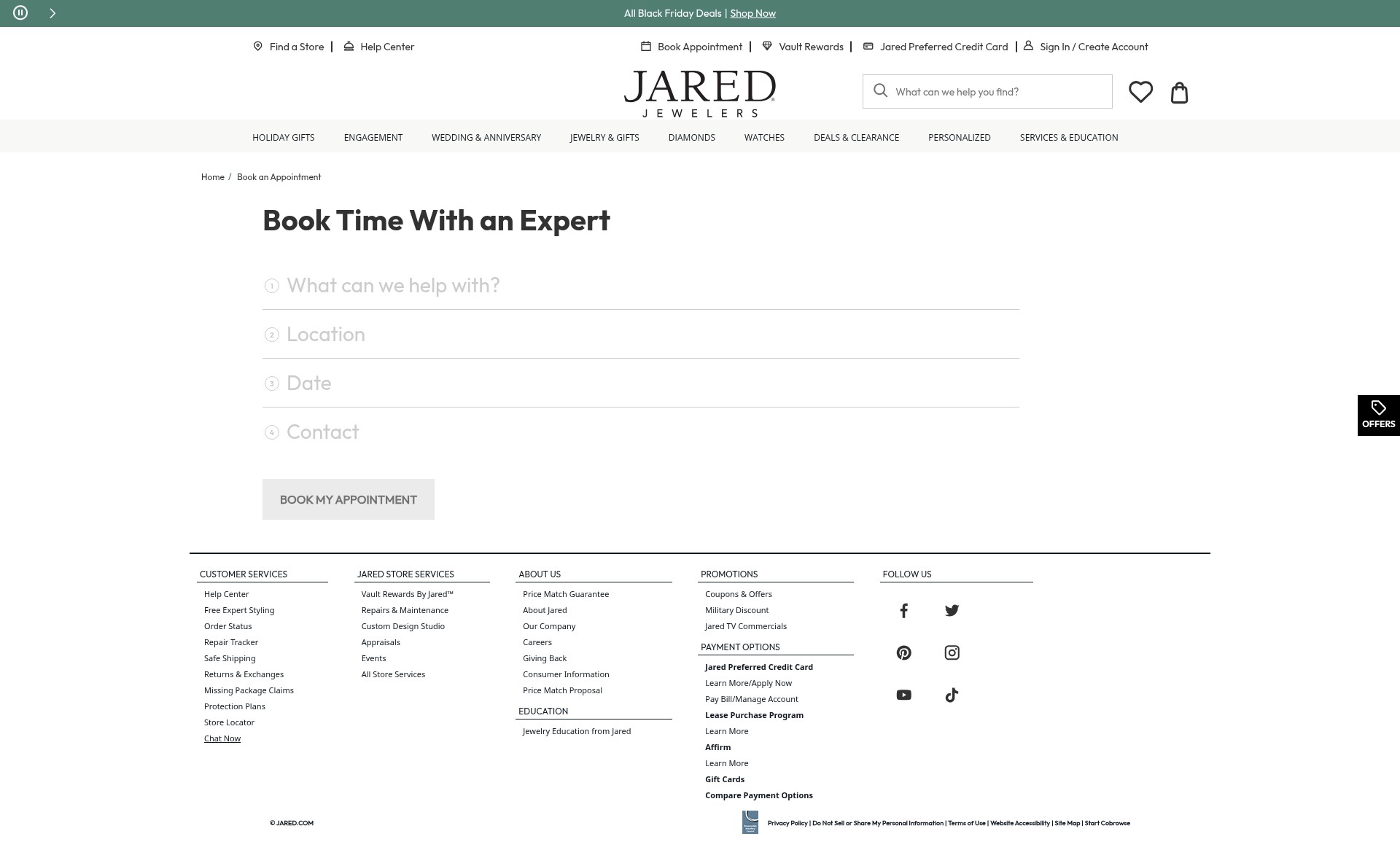The height and width of the screenshot is (858, 1400).
Task: Open the Military Discount link
Action: 736,610
